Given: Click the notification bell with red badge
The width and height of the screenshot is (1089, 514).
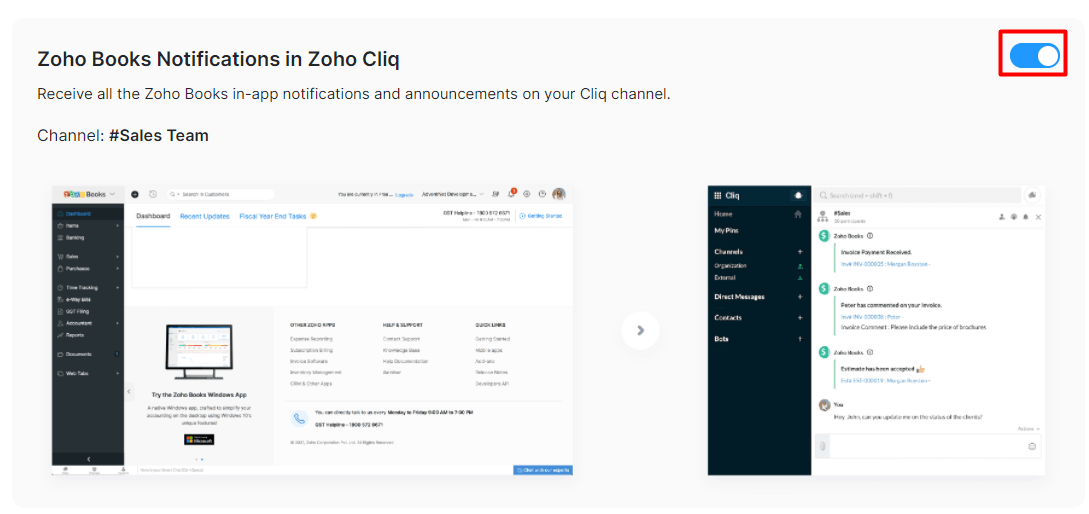Looking at the screenshot, I should [x=511, y=194].
